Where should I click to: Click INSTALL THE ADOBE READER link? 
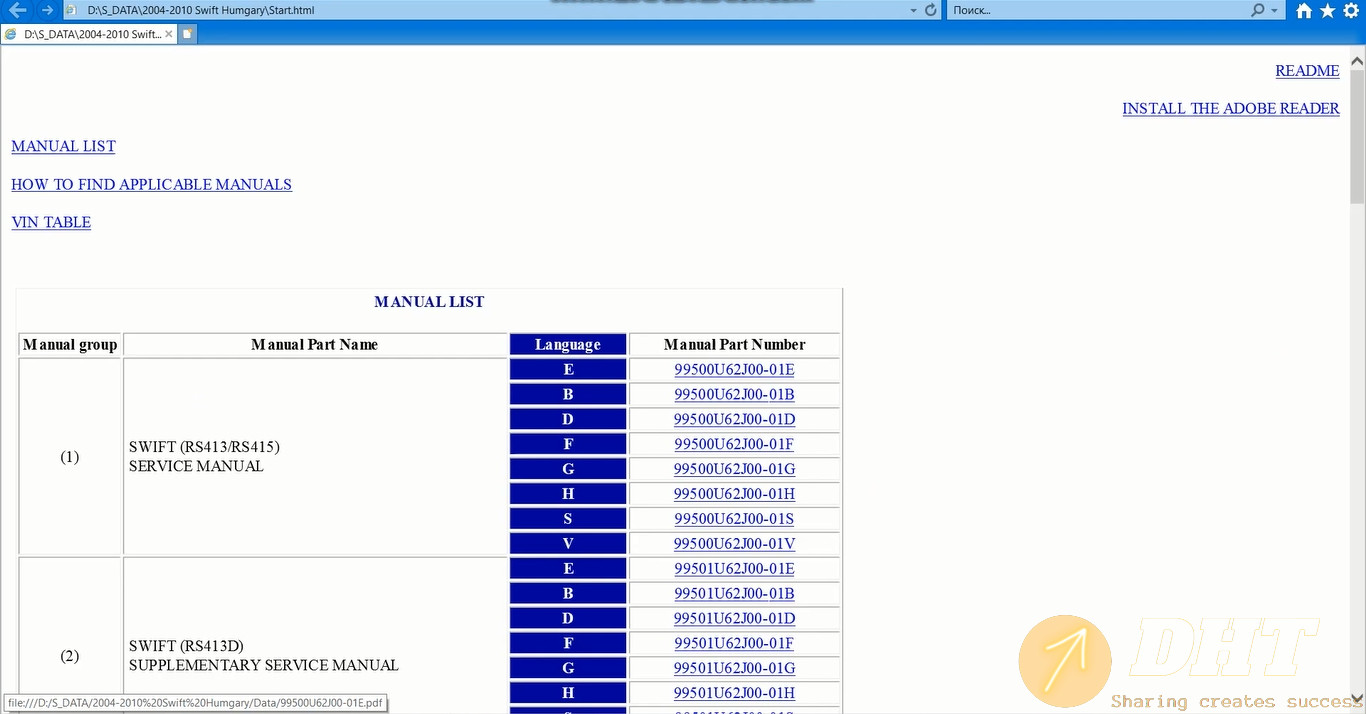(x=1230, y=109)
